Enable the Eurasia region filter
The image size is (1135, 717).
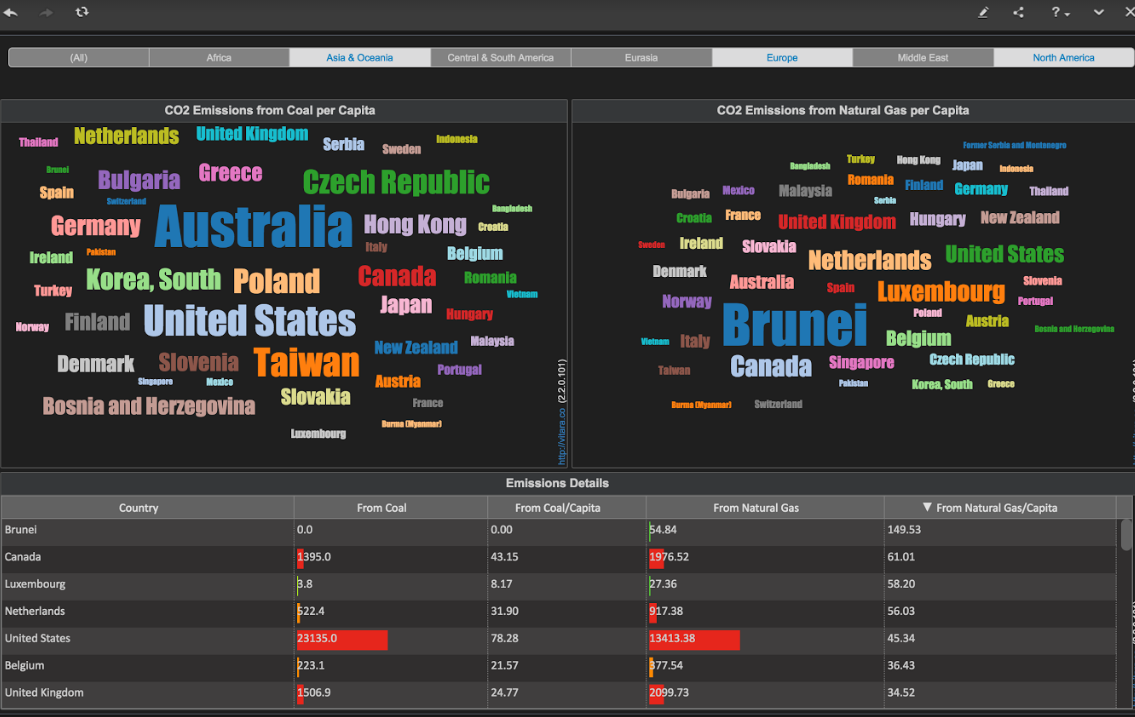pos(641,57)
